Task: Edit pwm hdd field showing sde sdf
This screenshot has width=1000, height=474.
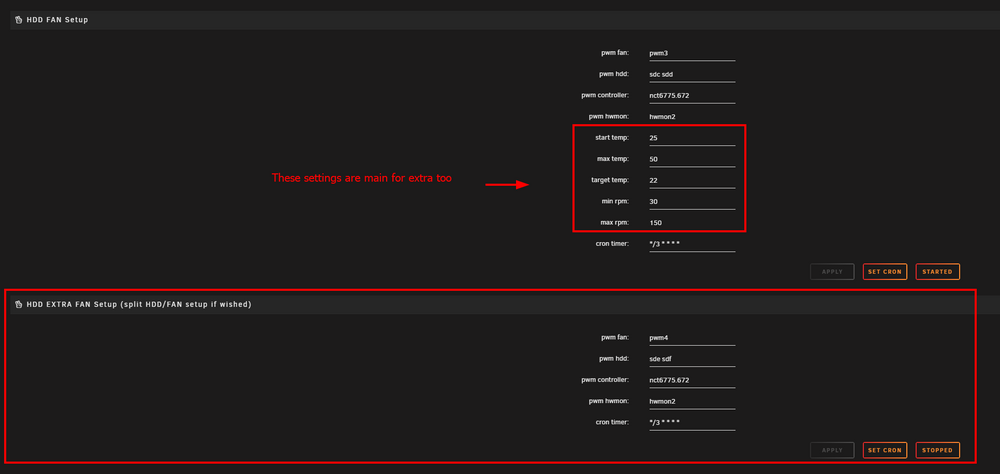Action: [x=692, y=359]
